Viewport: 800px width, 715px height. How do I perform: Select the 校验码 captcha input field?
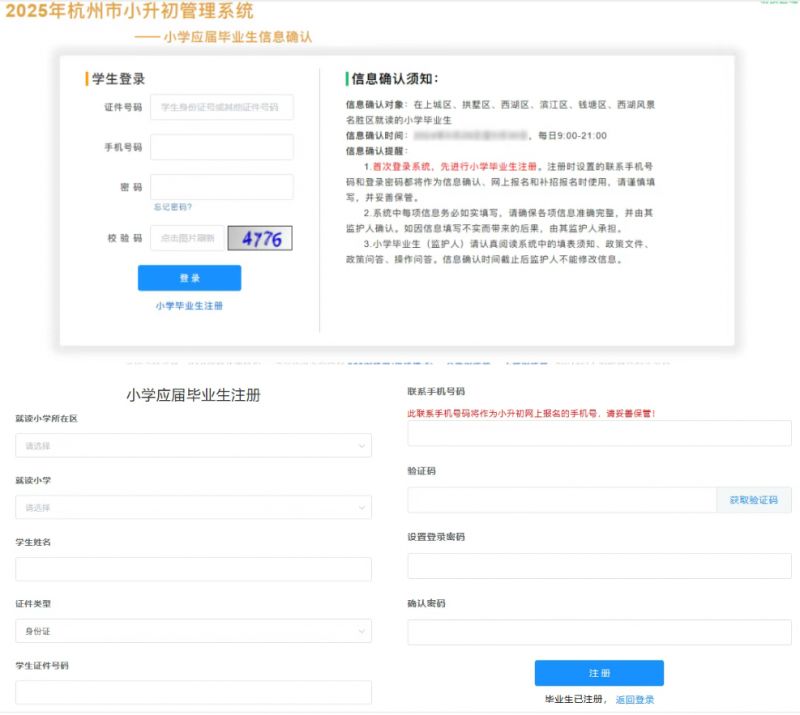pyautogui.click(x=188, y=238)
